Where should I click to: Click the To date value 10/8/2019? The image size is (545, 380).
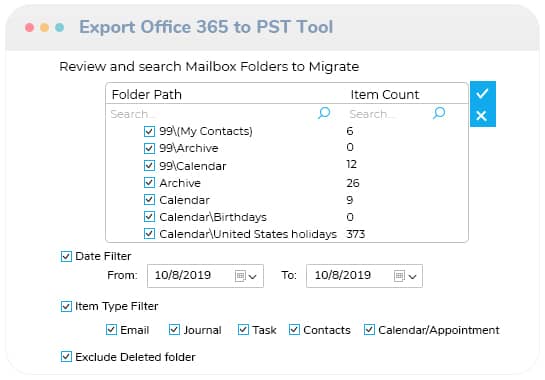coord(343,275)
